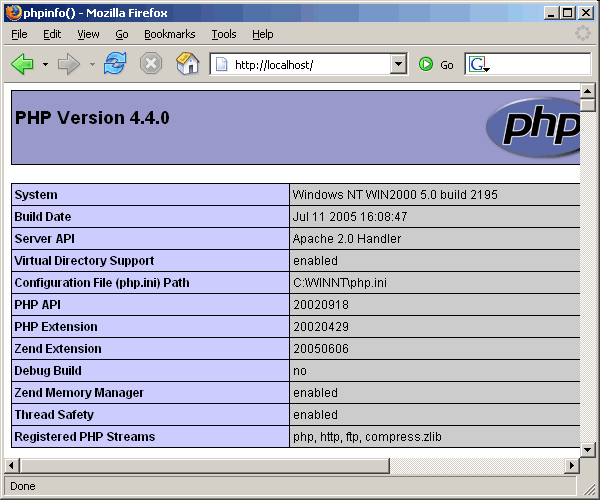The width and height of the screenshot is (600, 500).
Task: Click the http://localhost/ address field
Action: [x=308, y=65]
